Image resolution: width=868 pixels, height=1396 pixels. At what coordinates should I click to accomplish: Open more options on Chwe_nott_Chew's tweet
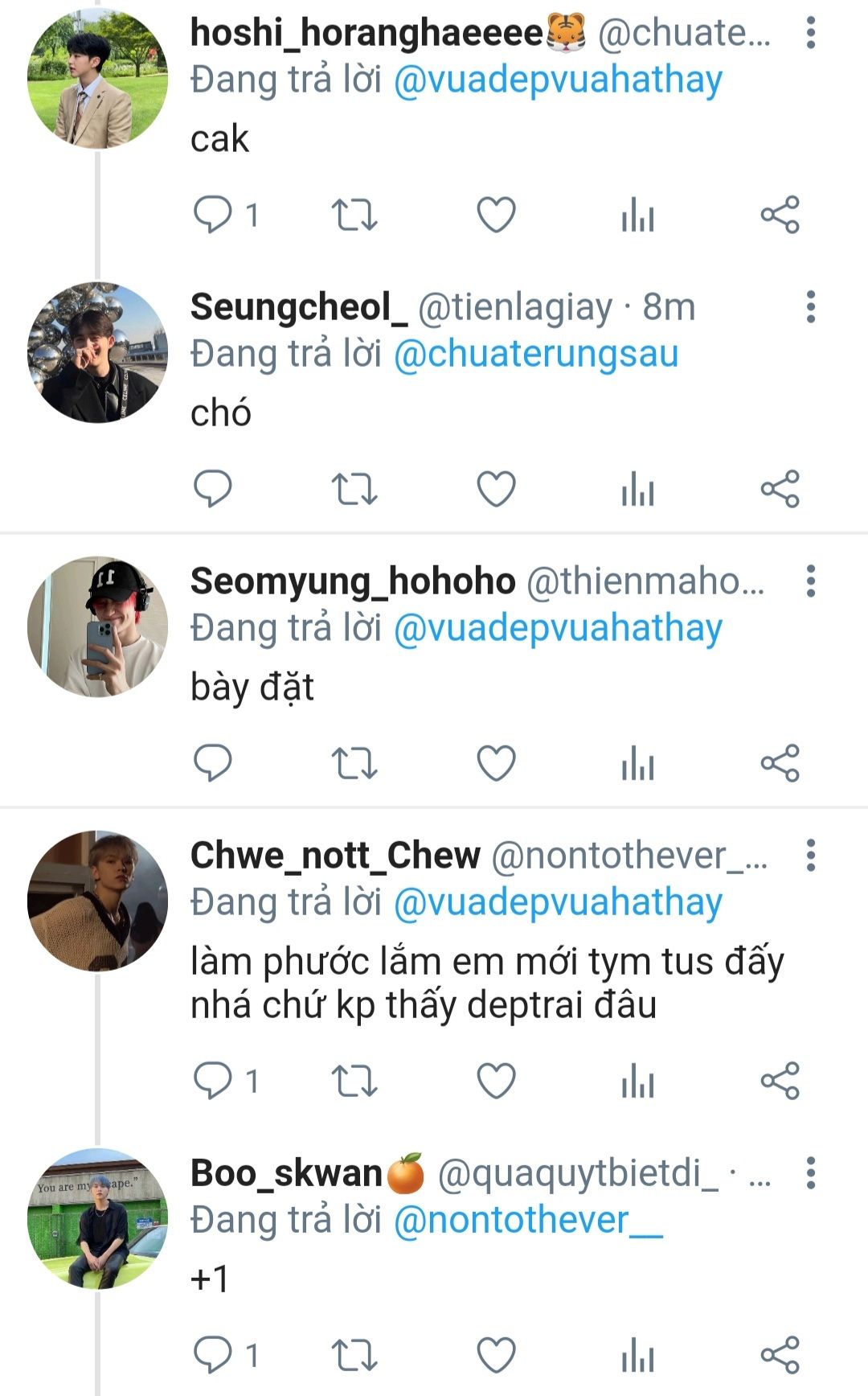click(811, 856)
